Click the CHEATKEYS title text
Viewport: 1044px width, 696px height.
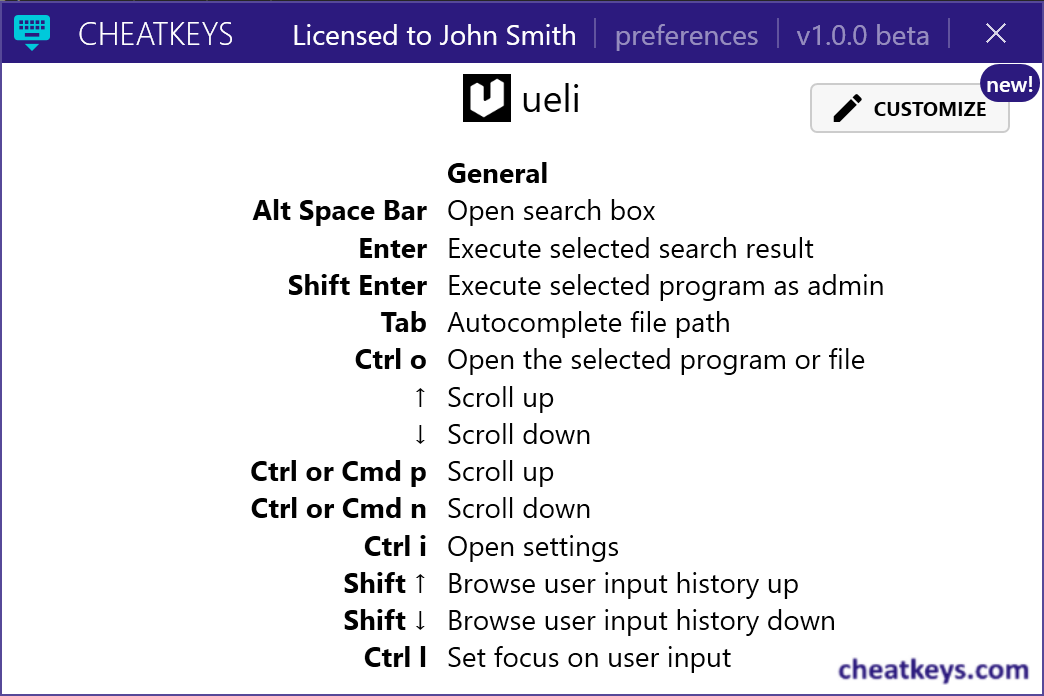pos(155,35)
